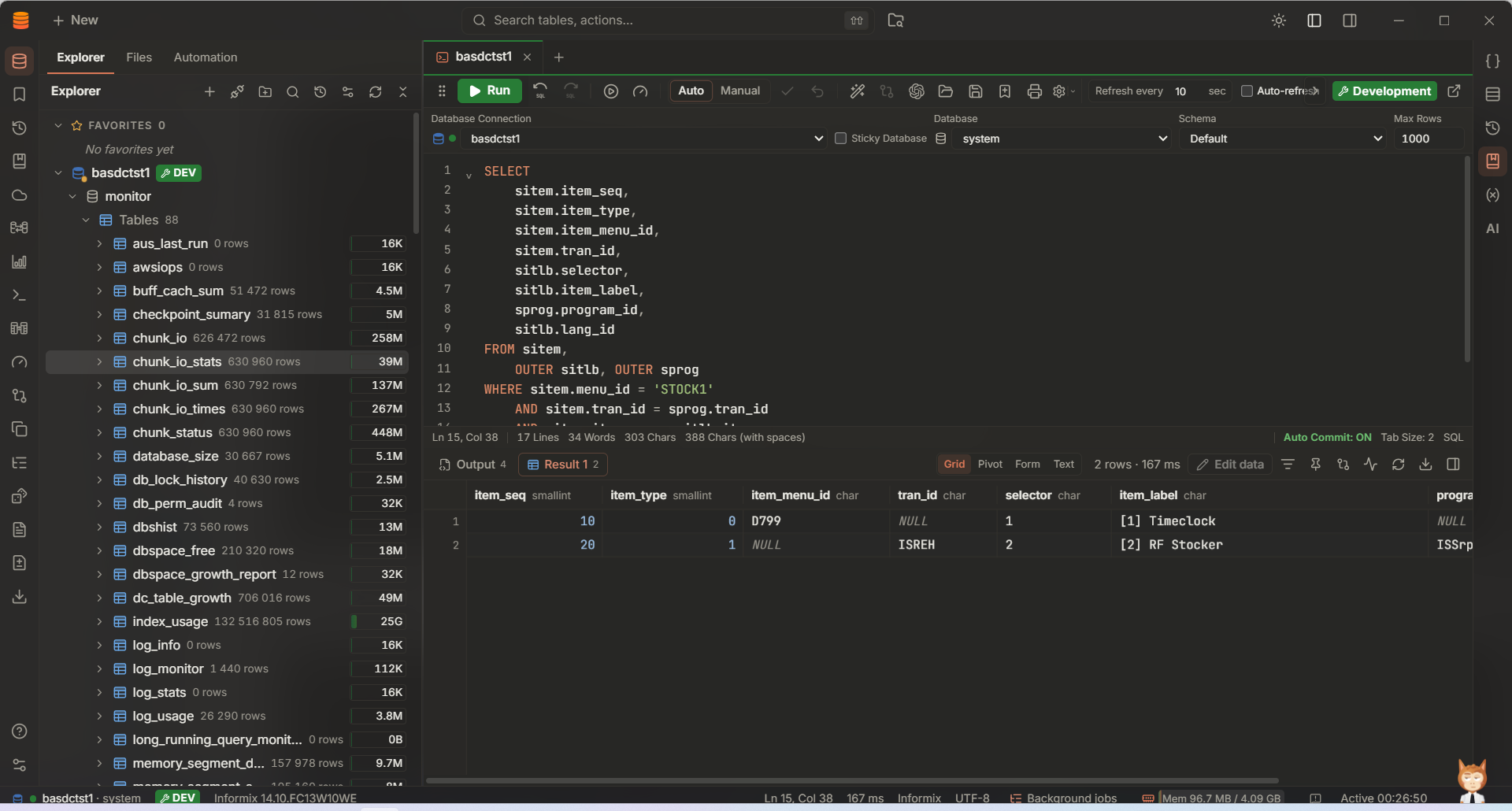The width and height of the screenshot is (1512, 811).
Task: Click the search icon in Explorer header
Action: [292, 92]
